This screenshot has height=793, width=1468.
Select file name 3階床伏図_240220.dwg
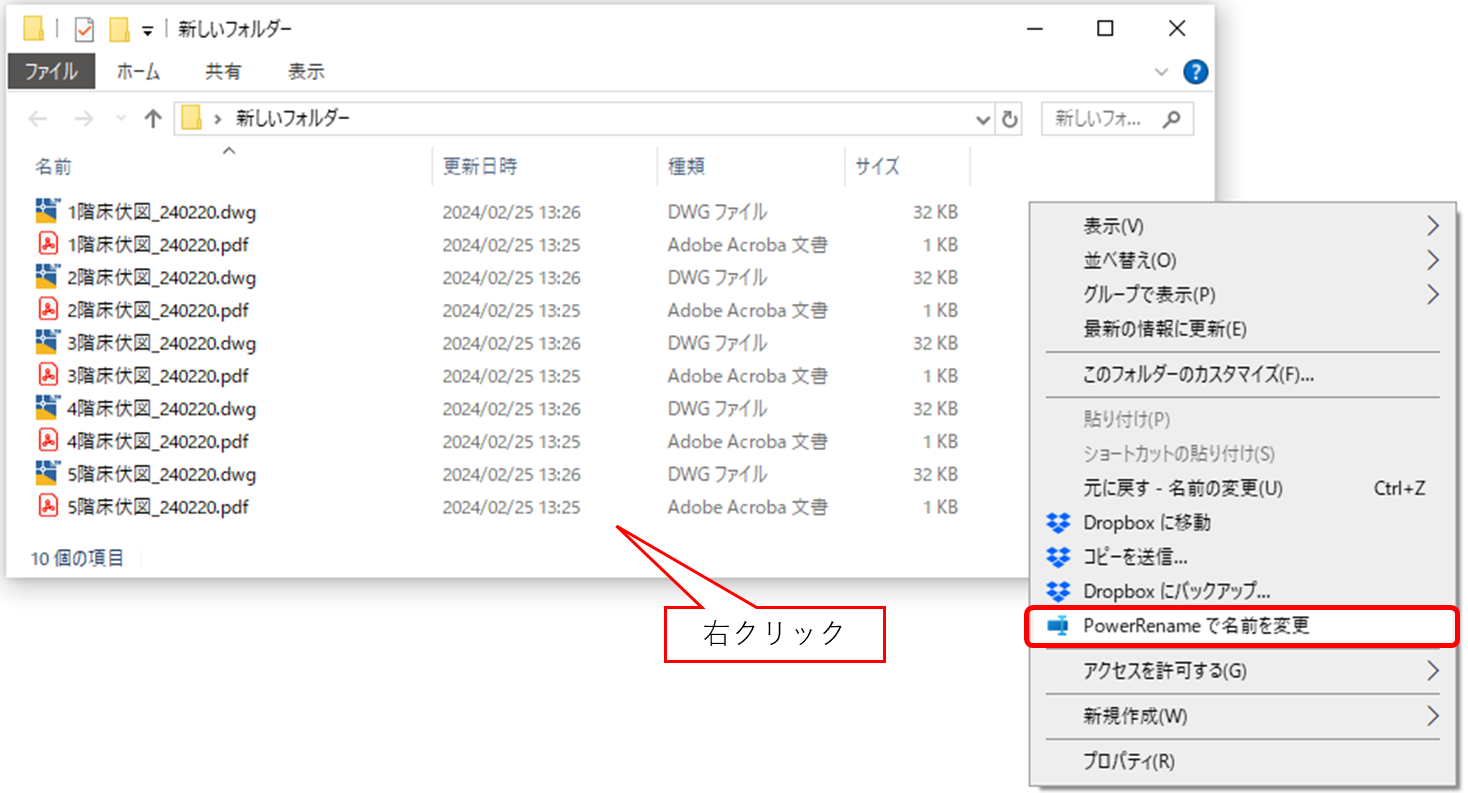(x=162, y=343)
